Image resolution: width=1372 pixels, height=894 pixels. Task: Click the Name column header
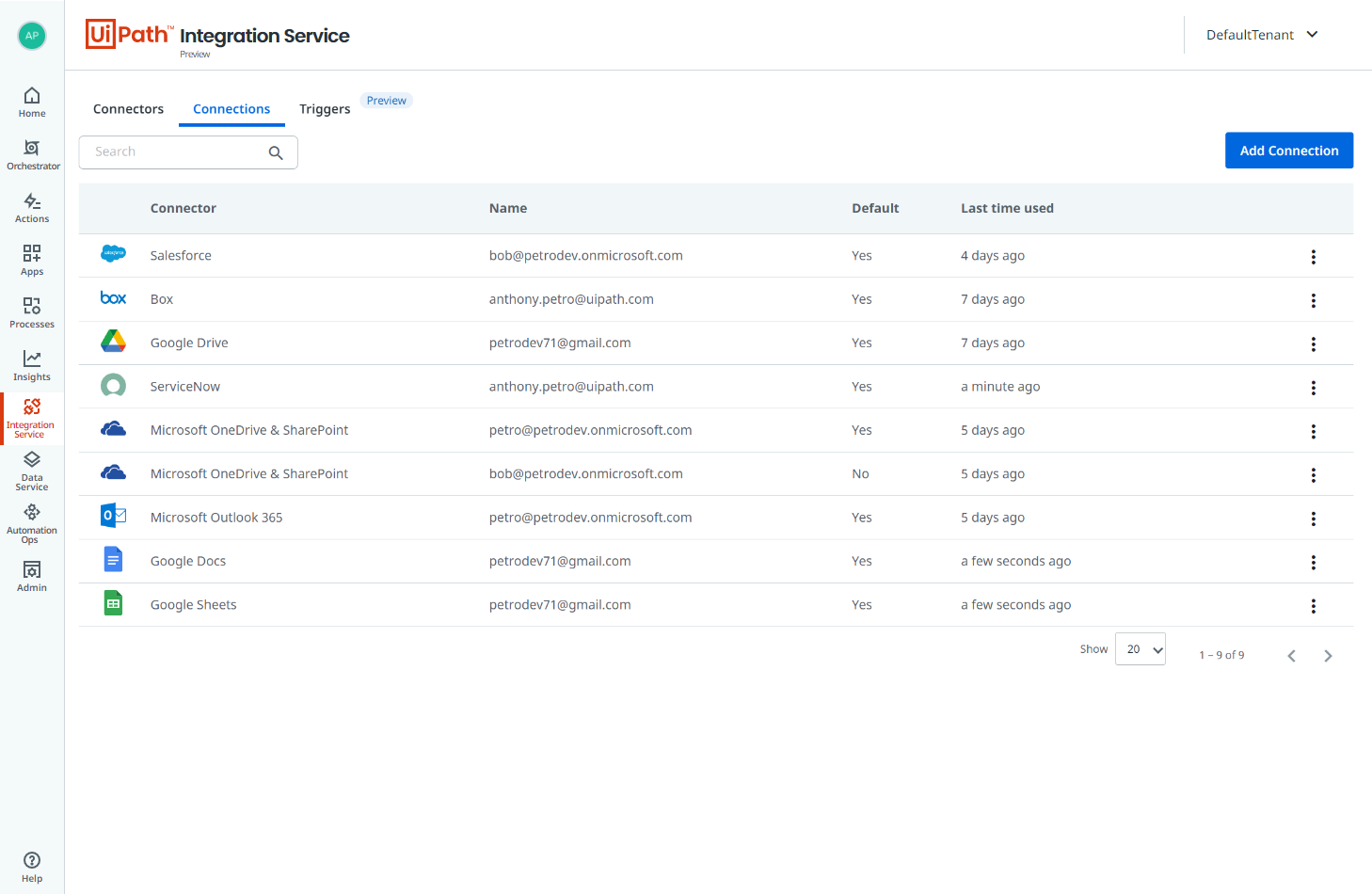508,208
